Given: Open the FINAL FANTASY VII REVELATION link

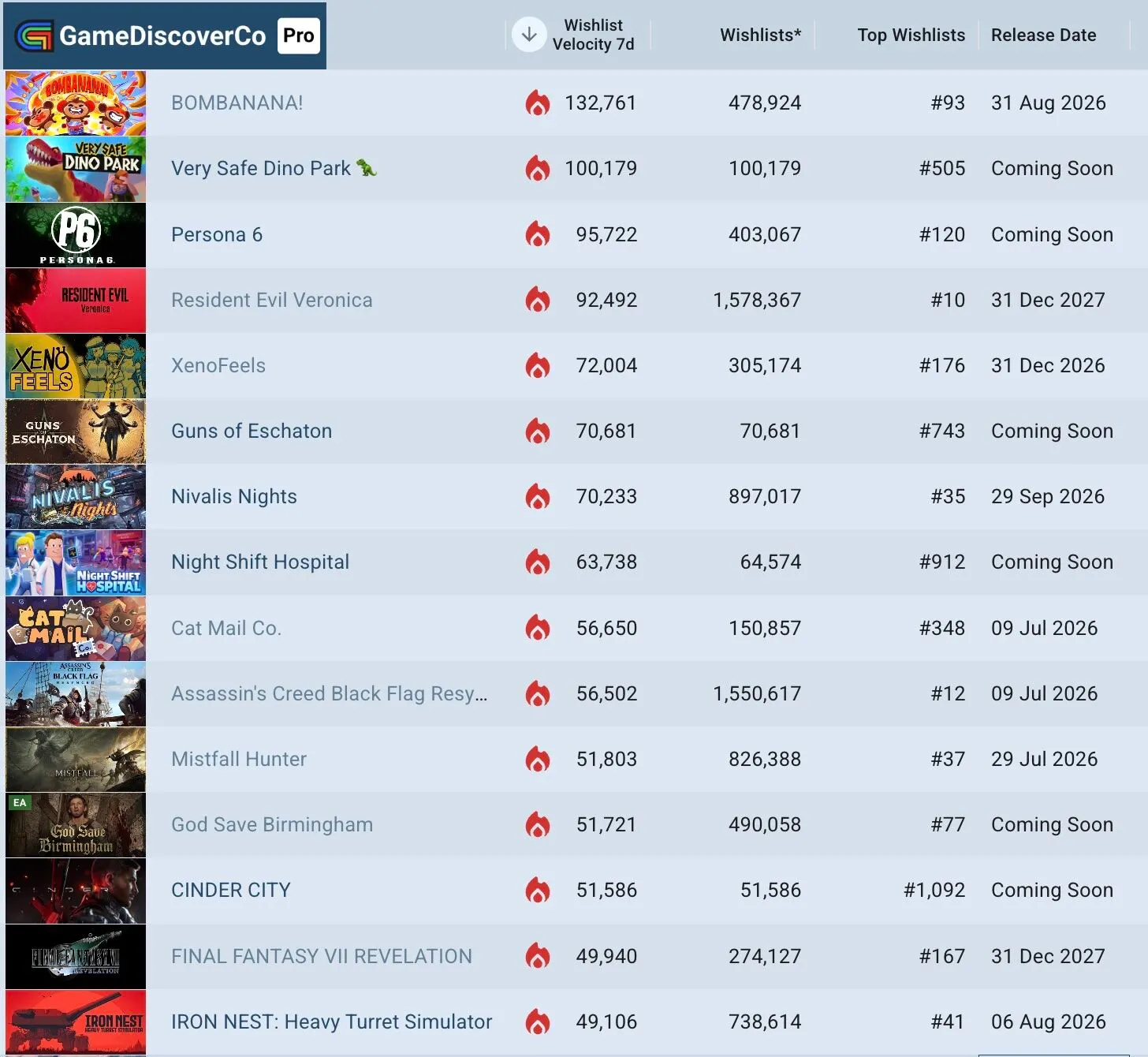Looking at the screenshot, I should [x=322, y=956].
